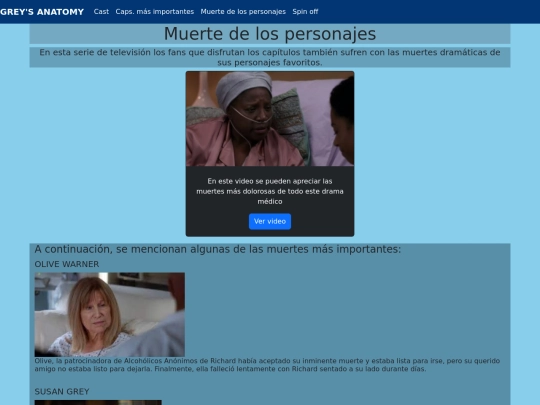
Task: Select Muerte de los personajes nav item
Action: tap(243, 12)
